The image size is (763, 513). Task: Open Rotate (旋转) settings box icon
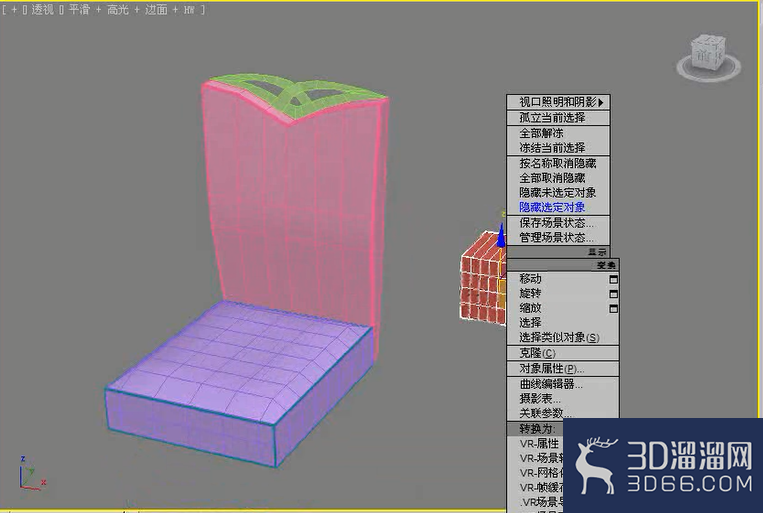click(x=614, y=294)
